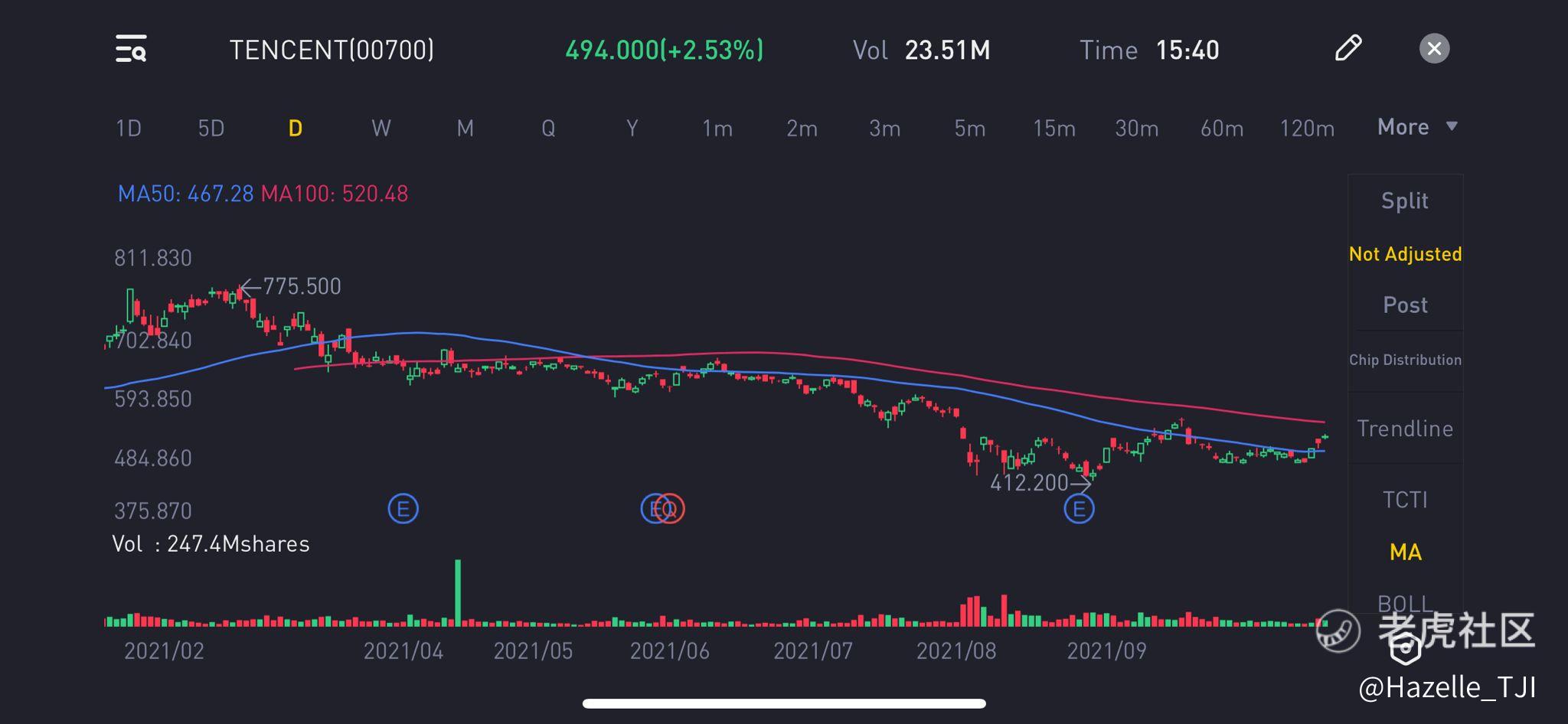Image resolution: width=1568 pixels, height=724 pixels.
Task: Open the Trendline tool
Action: coord(1405,428)
